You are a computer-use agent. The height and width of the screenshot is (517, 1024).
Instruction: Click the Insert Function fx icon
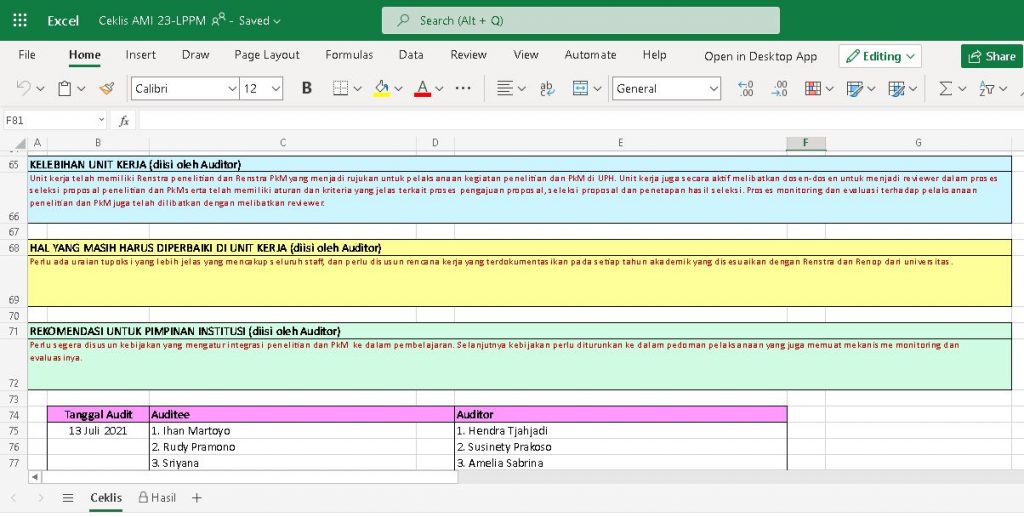tap(124, 121)
